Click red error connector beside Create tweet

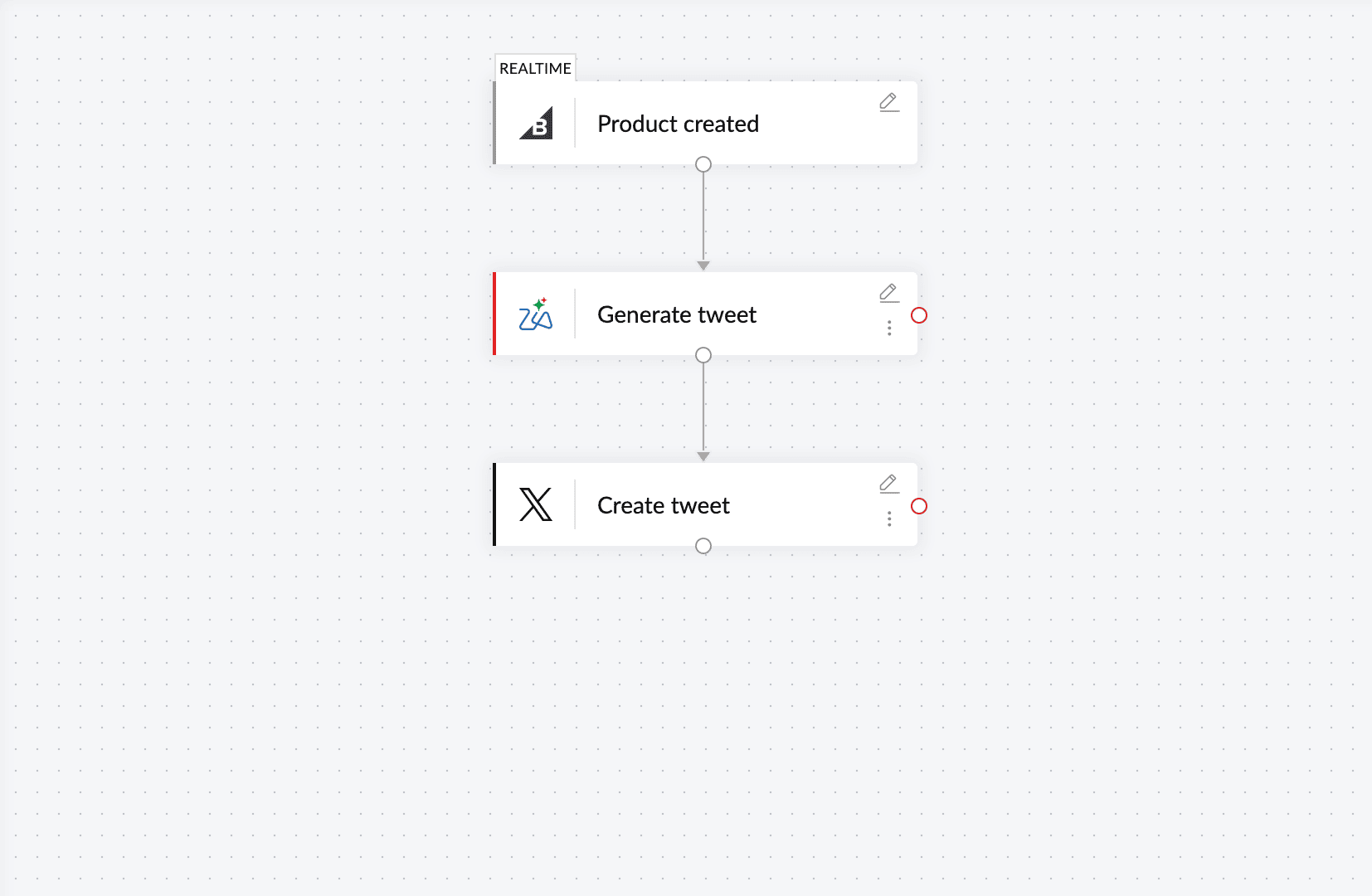pyautogui.click(x=919, y=506)
